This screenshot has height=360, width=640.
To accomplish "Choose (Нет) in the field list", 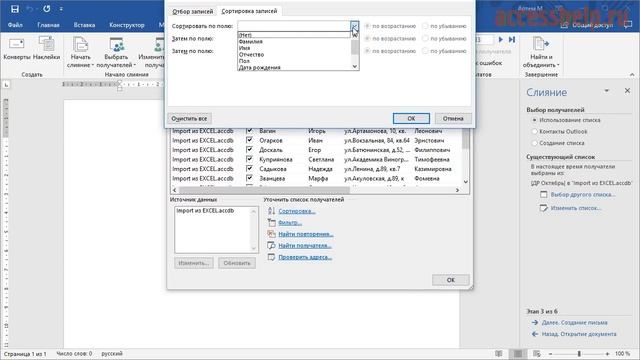I will click(294, 35).
